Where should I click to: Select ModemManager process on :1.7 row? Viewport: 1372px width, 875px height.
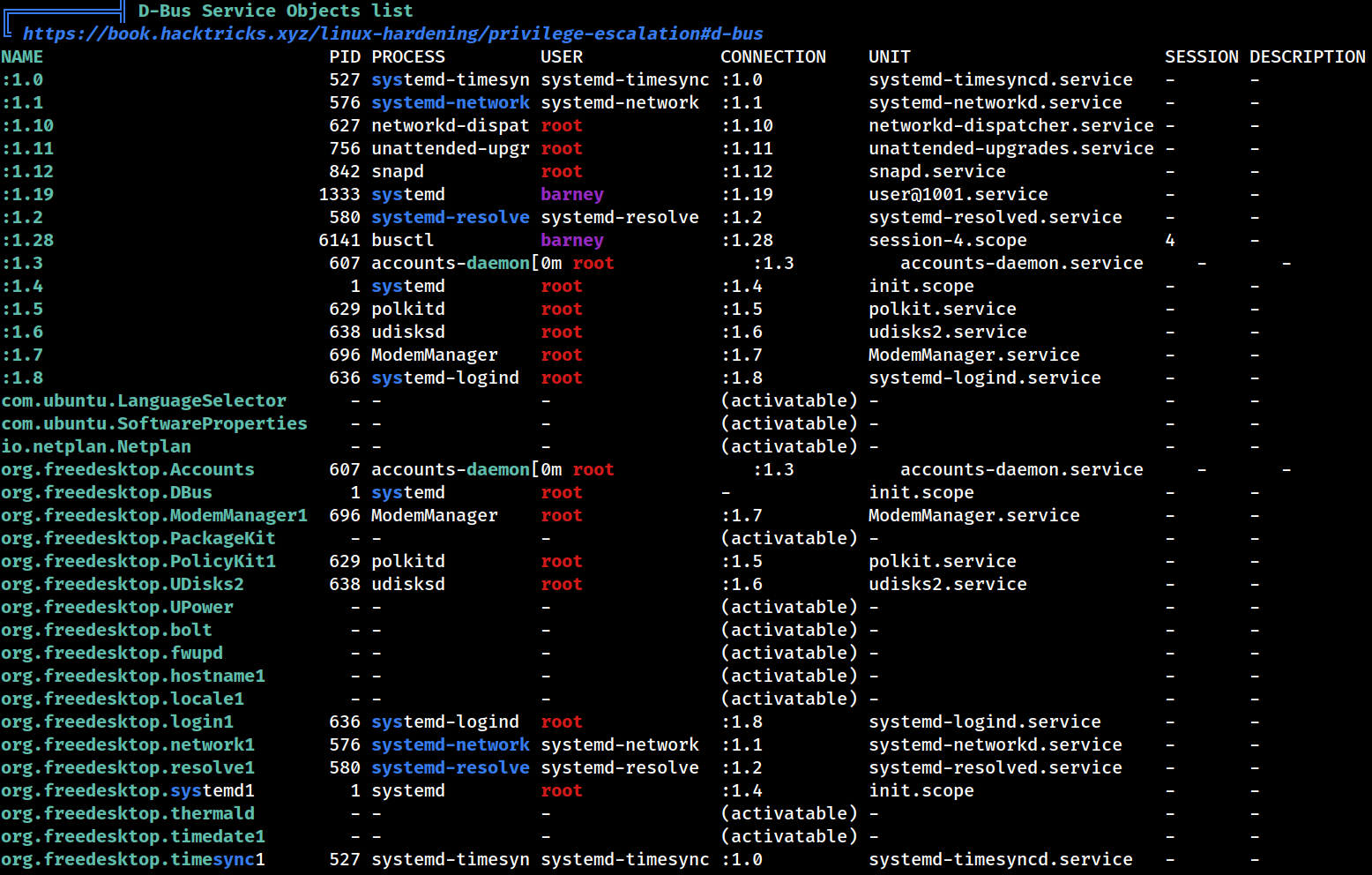pos(435,355)
